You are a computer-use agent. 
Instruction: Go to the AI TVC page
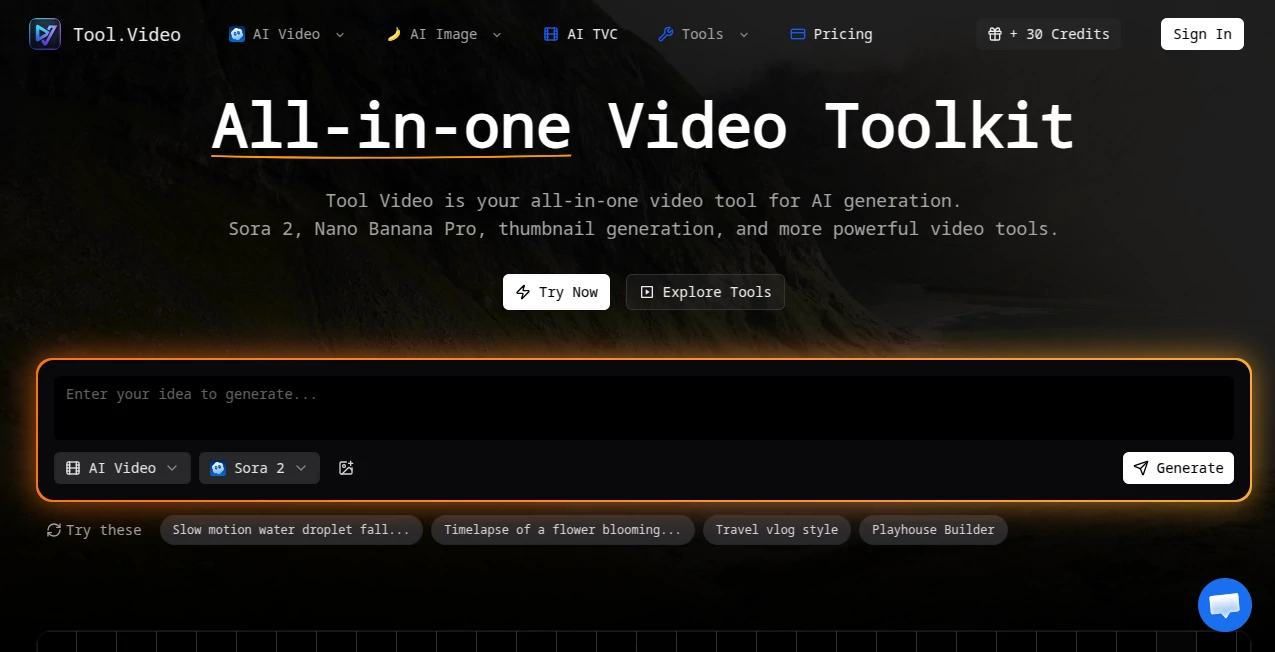[581, 34]
